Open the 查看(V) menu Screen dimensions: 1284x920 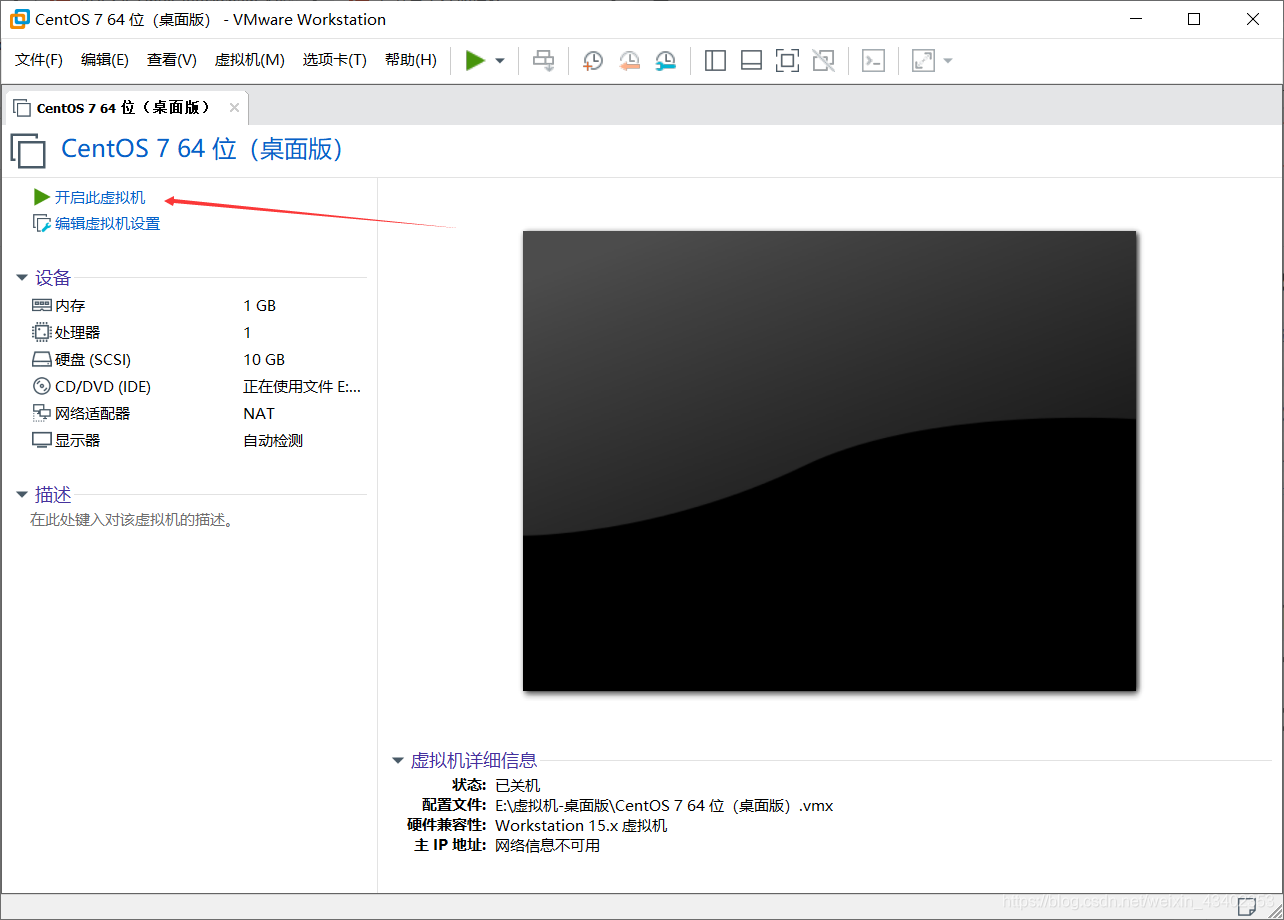pyautogui.click(x=172, y=60)
